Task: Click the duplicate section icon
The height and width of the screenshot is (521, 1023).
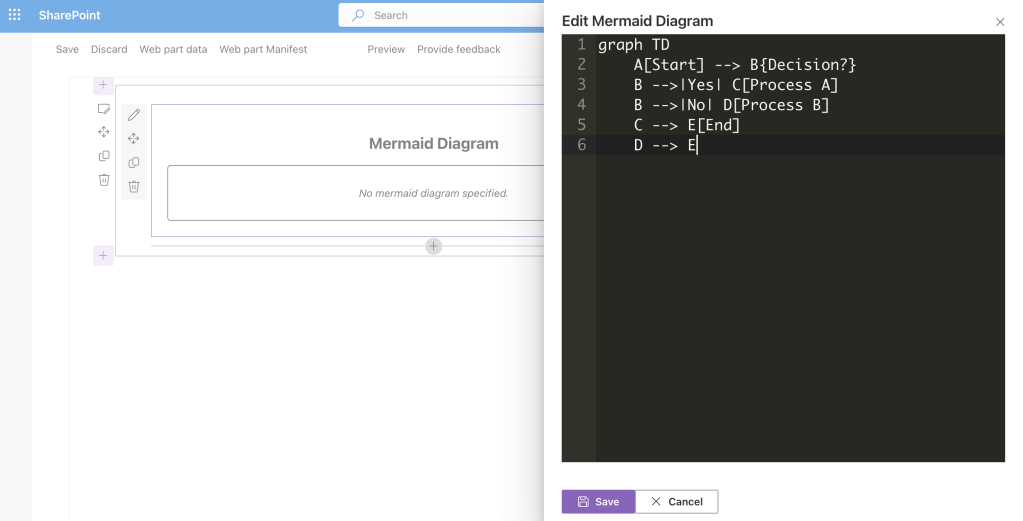Action: pos(103,156)
